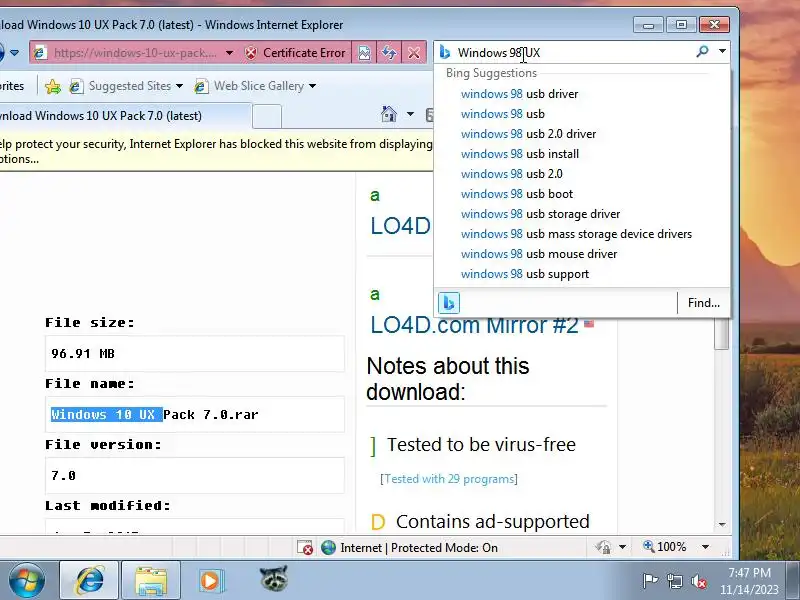Click the muted volume tray icon
Screen dimensions: 800x600
(x=698, y=581)
